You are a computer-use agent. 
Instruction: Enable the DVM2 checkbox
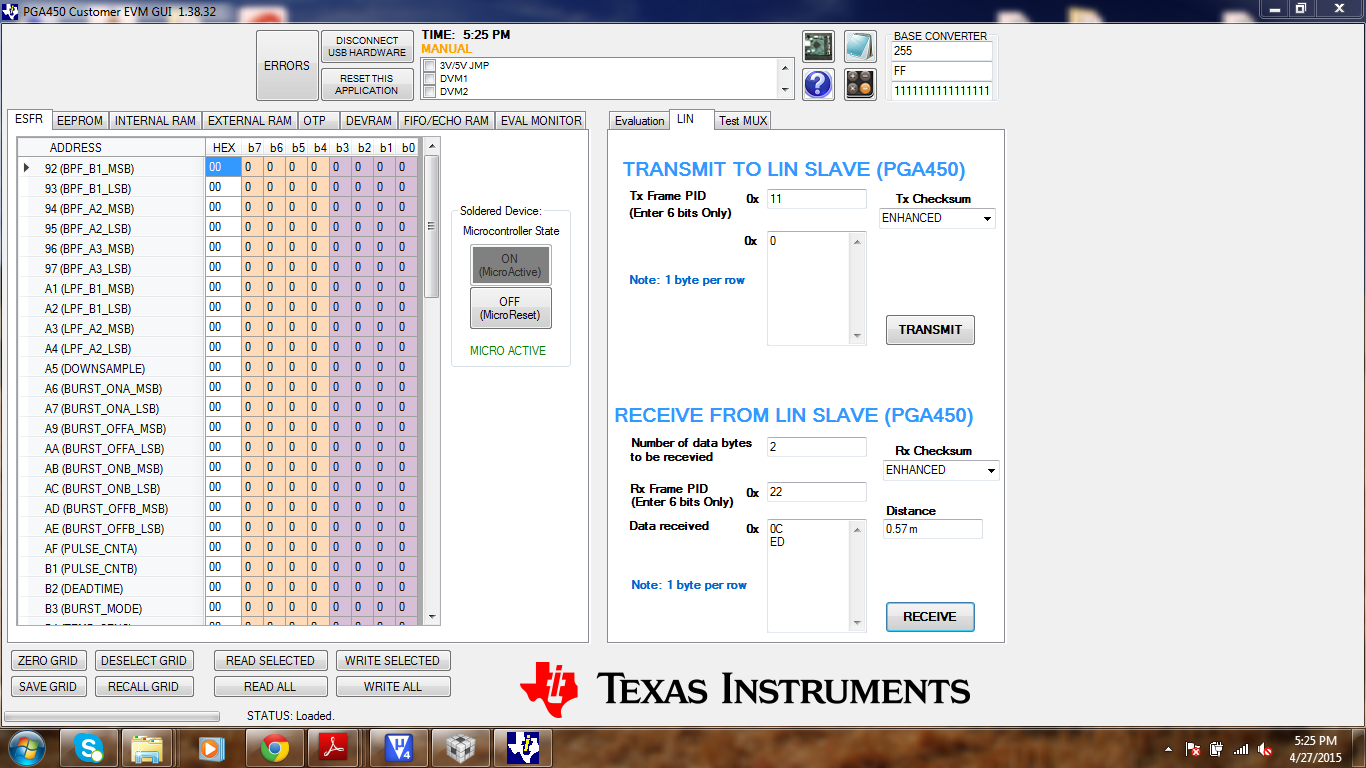click(x=429, y=92)
